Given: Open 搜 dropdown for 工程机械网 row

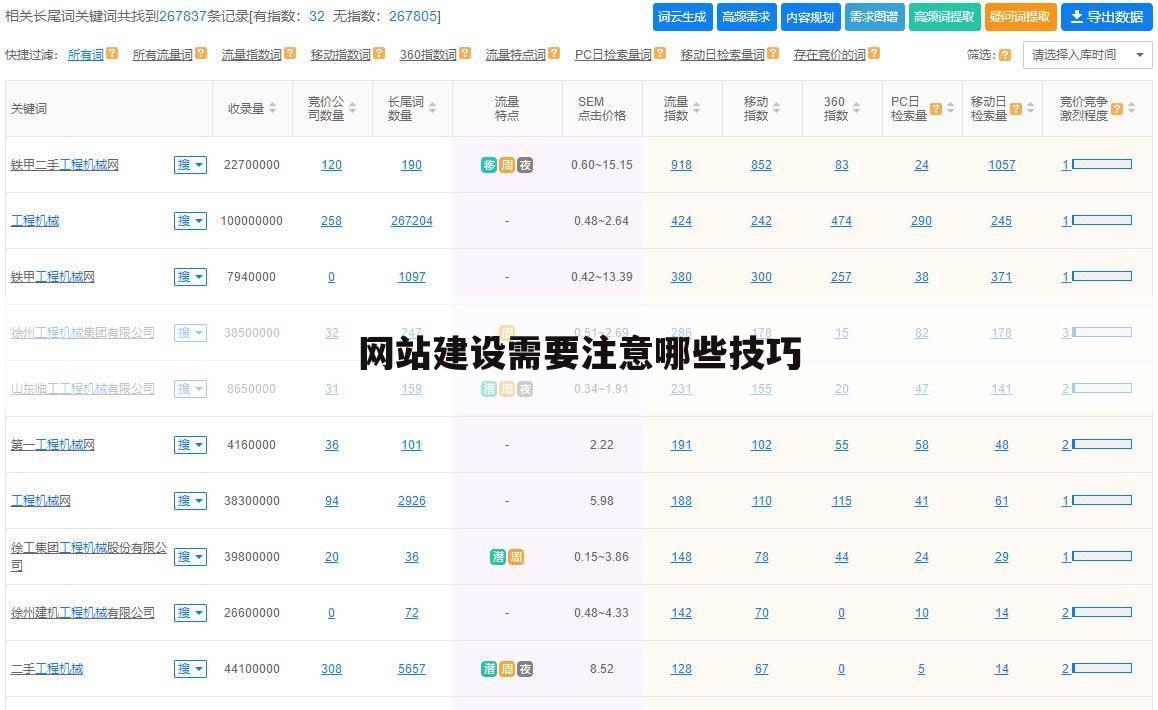Looking at the screenshot, I should pos(190,501).
